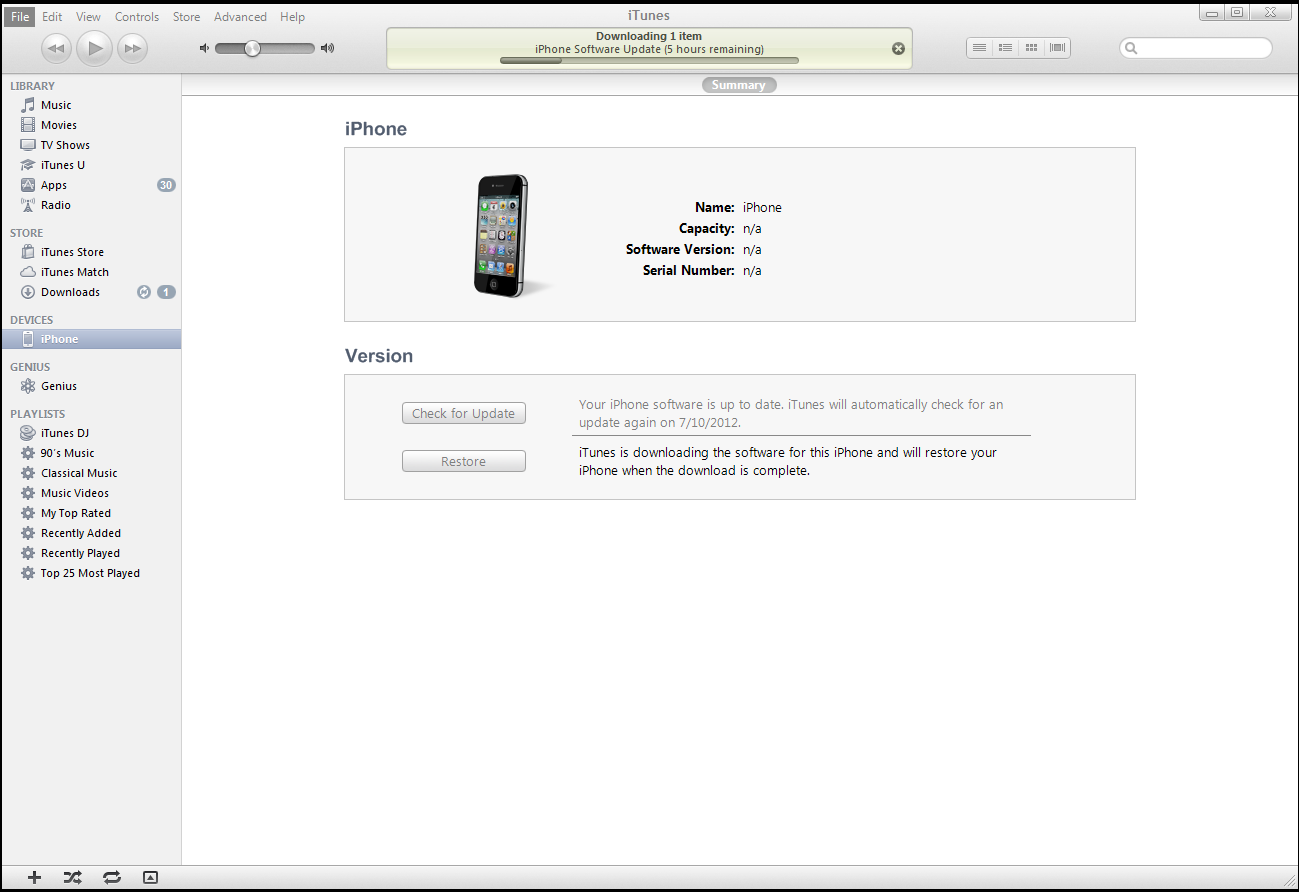Click the Previous track rewind button

(x=57, y=48)
